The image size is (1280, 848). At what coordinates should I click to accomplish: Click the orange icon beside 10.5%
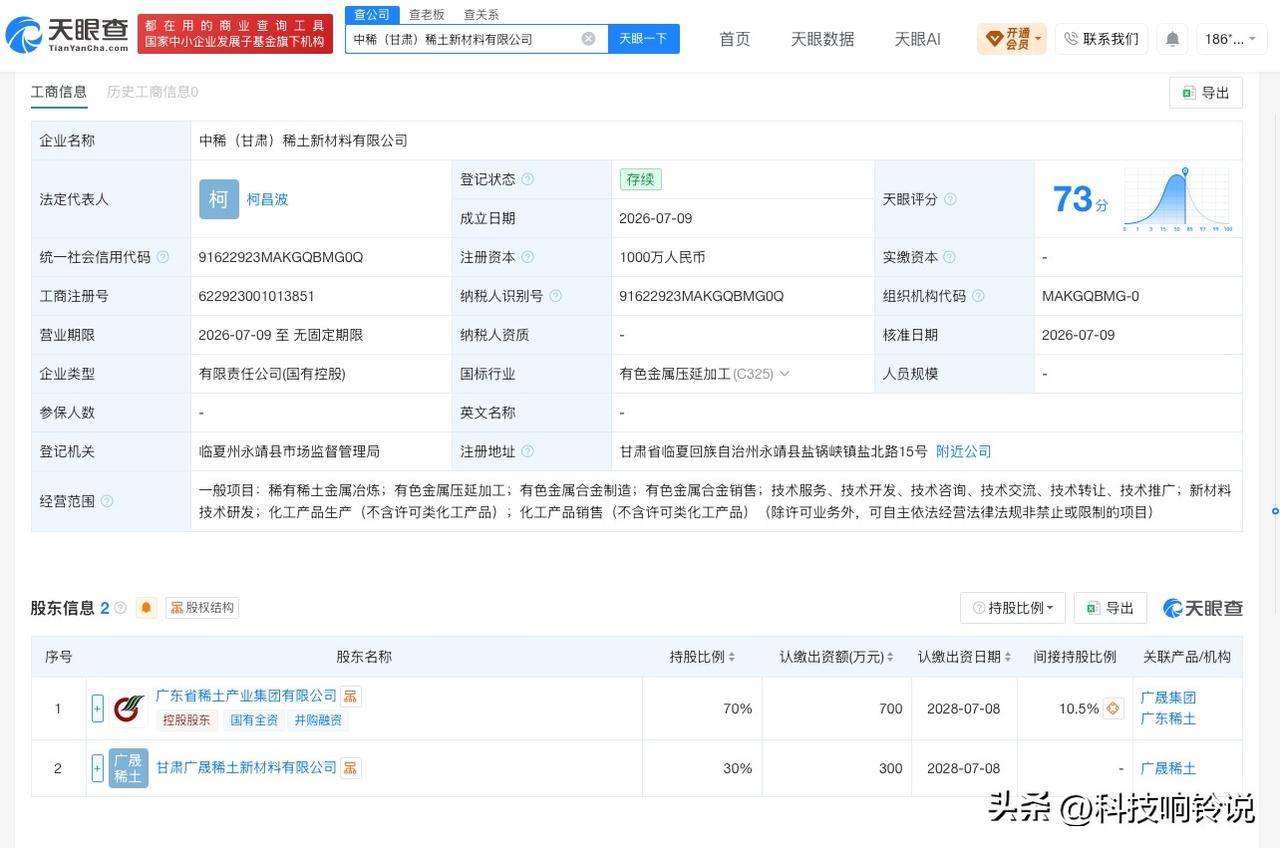(x=1114, y=709)
